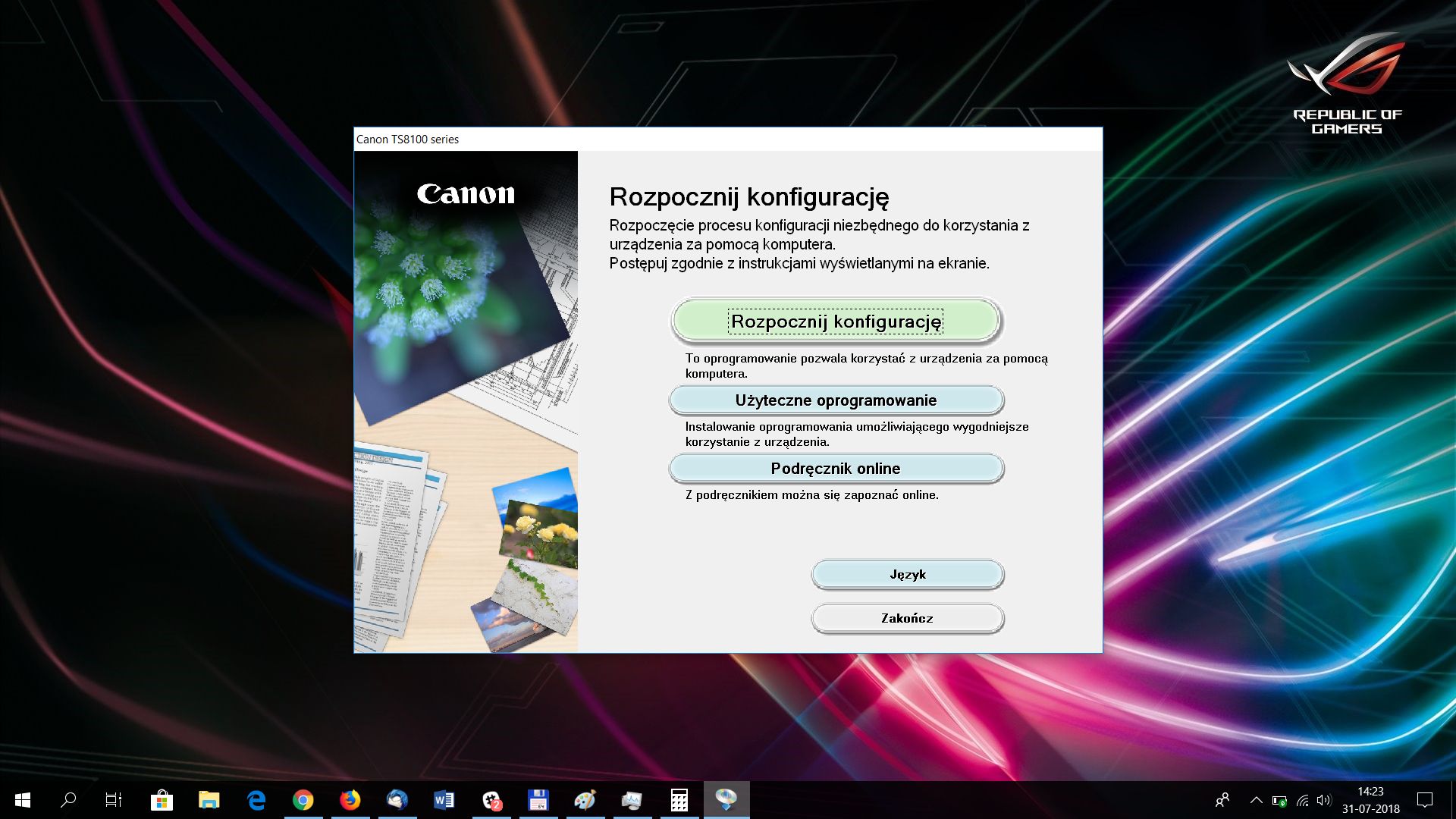This screenshot has width=1456, height=819.
Task: Click the large Rozpocznij konfigurację heading
Action: coord(749,197)
